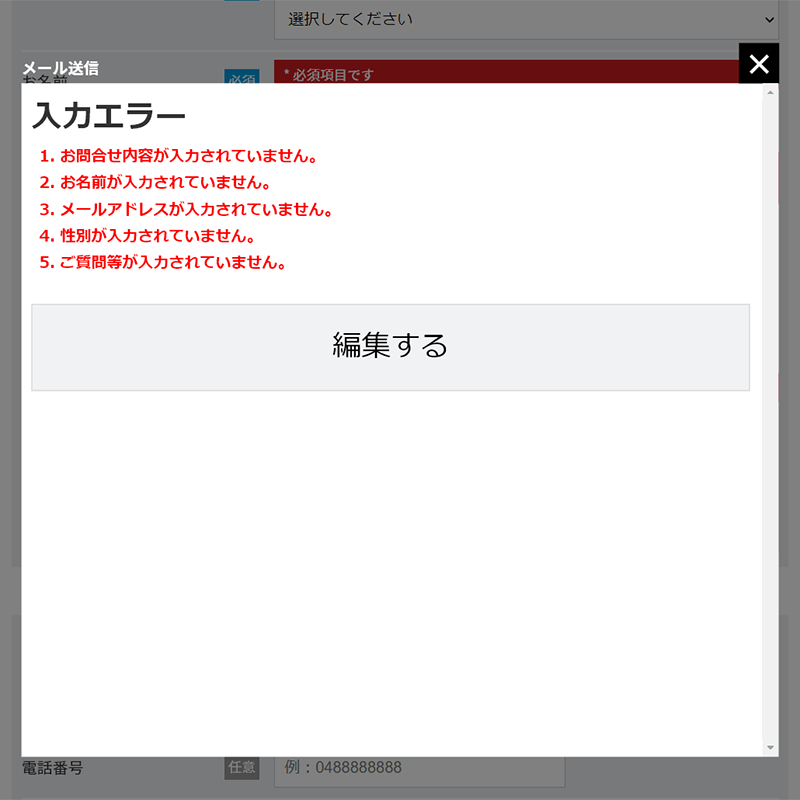Click the 必須 badge near お名前
Screen dimensions: 800x800
point(241,75)
